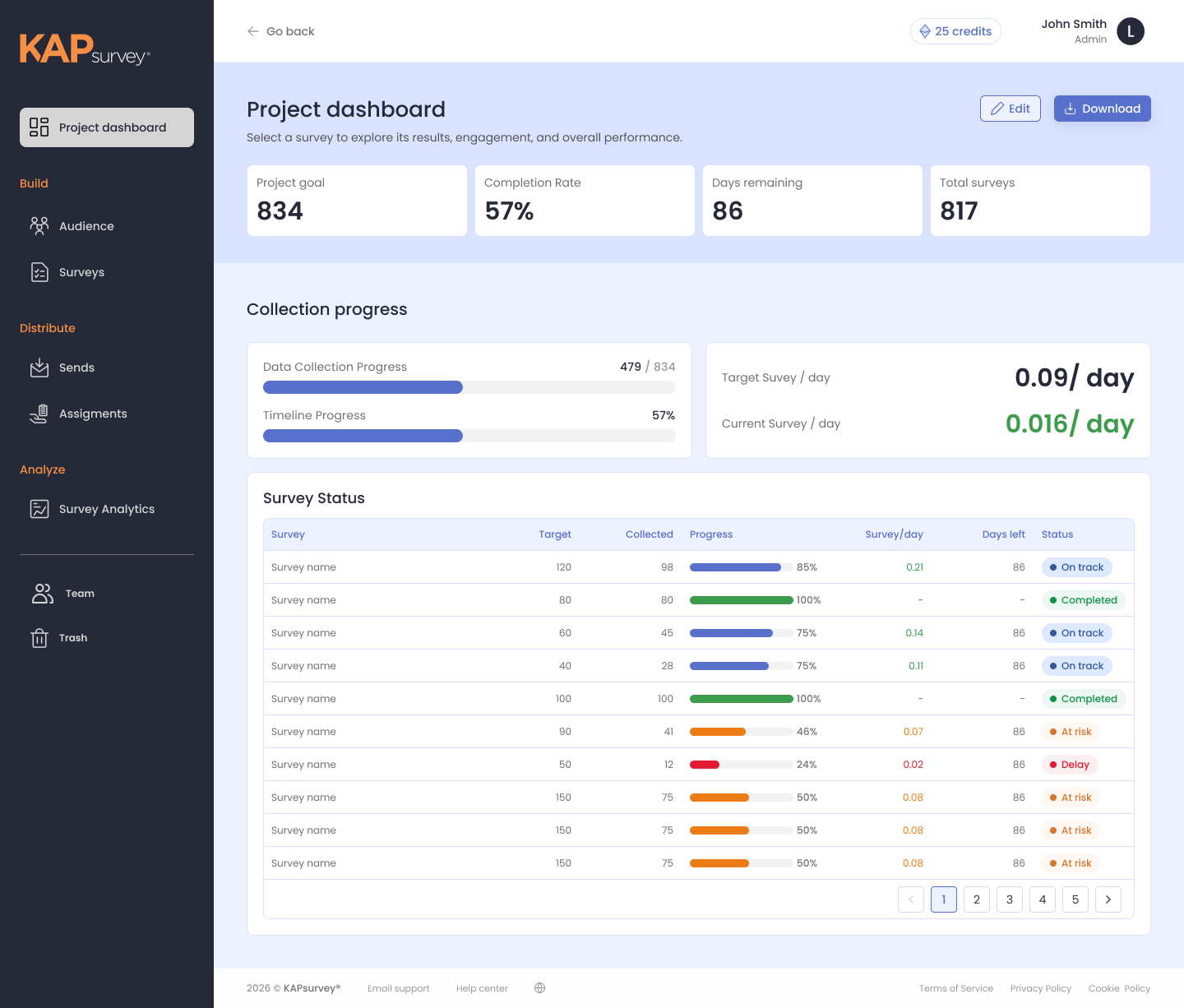Click the Days left column header
This screenshot has height=1008, width=1184.
click(1003, 534)
